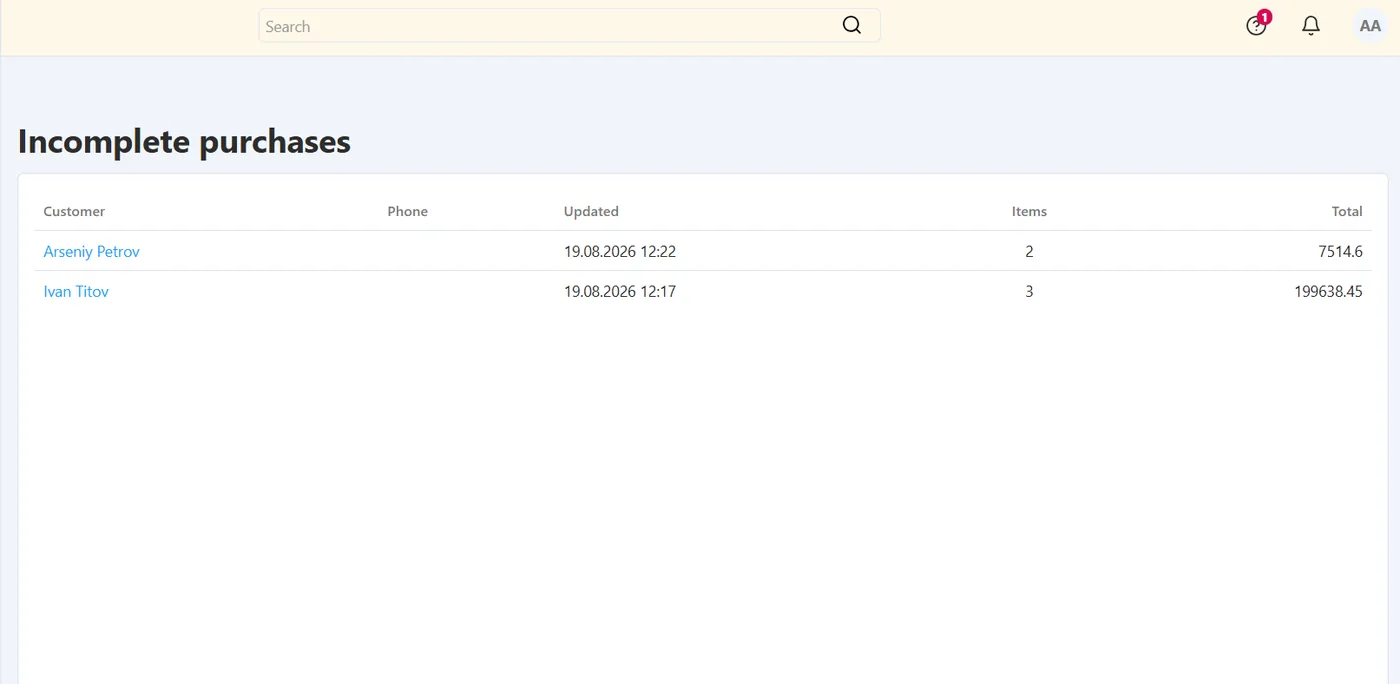Viewport: 1400px width, 684px height.
Task: Click the Customer column header
Action: tap(74, 211)
